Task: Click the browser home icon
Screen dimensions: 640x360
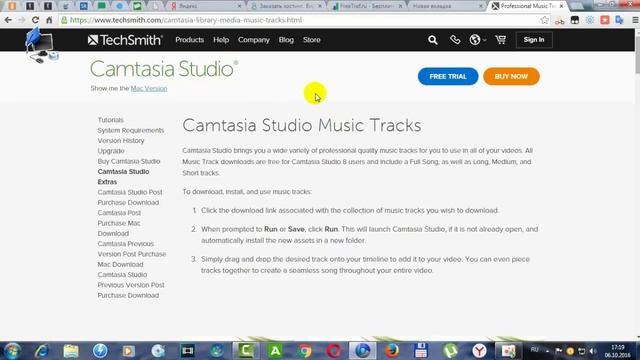Action: pos(49,20)
